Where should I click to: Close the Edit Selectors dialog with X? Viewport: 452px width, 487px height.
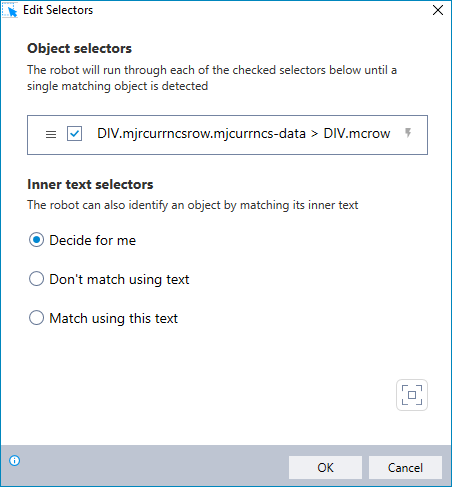pyautogui.click(x=438, y=10)
